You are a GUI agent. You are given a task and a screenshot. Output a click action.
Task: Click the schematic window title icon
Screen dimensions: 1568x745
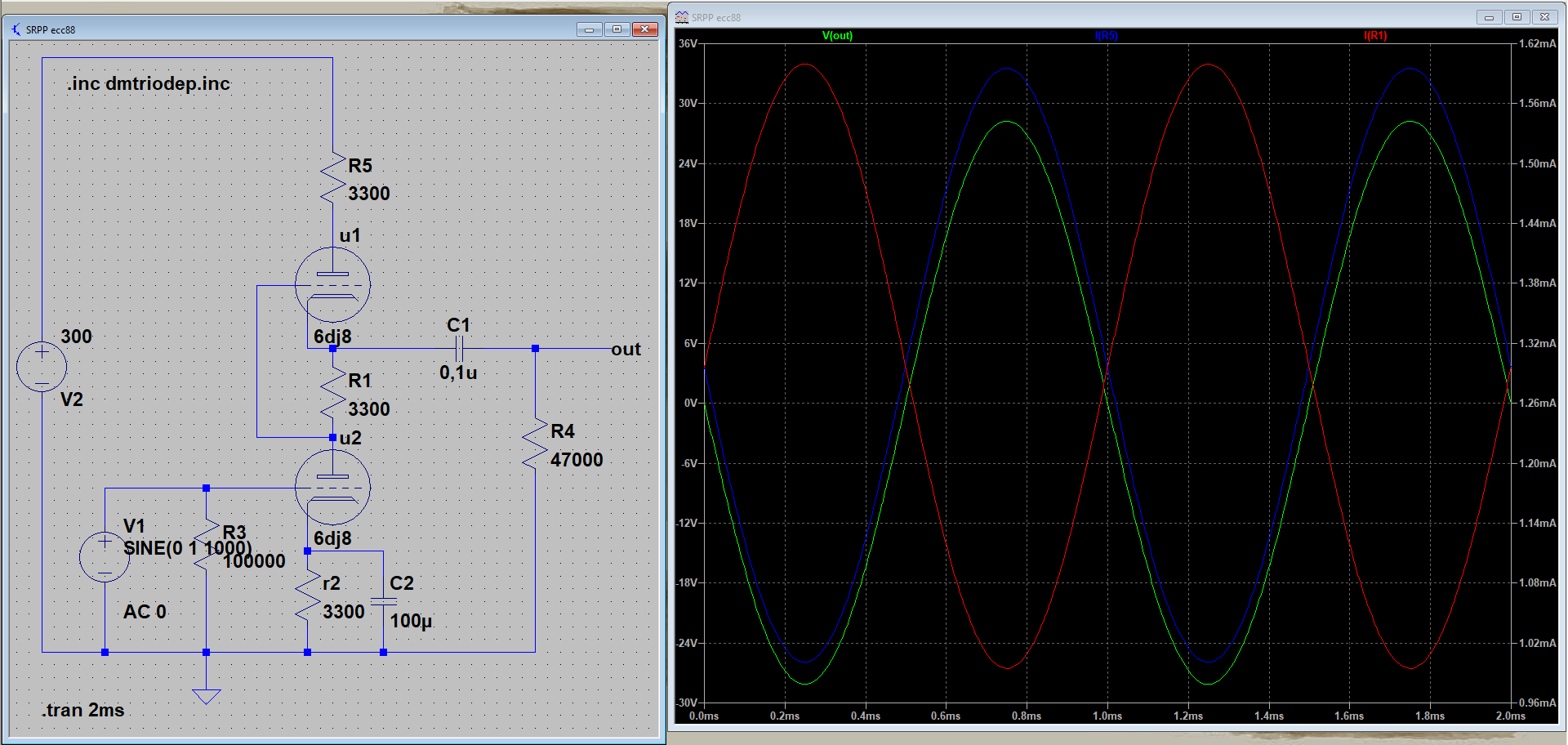(x=16, y=29)
